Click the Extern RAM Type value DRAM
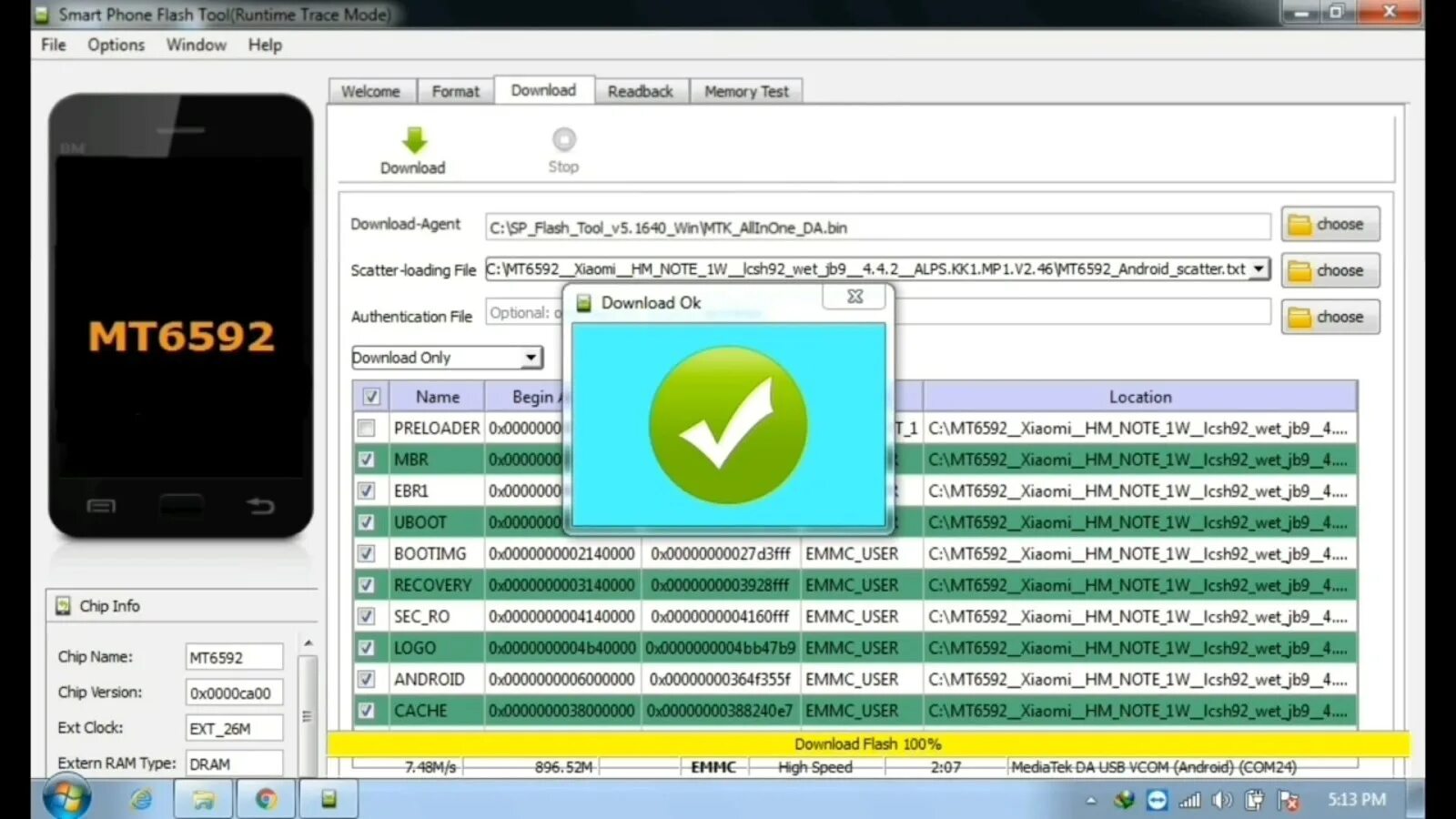The image size is (1456, 819). pos(234,763)
